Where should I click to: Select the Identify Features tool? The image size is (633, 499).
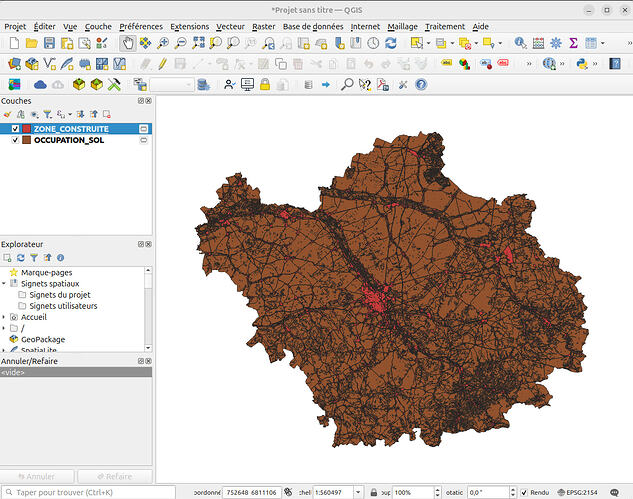click(520, 43)
